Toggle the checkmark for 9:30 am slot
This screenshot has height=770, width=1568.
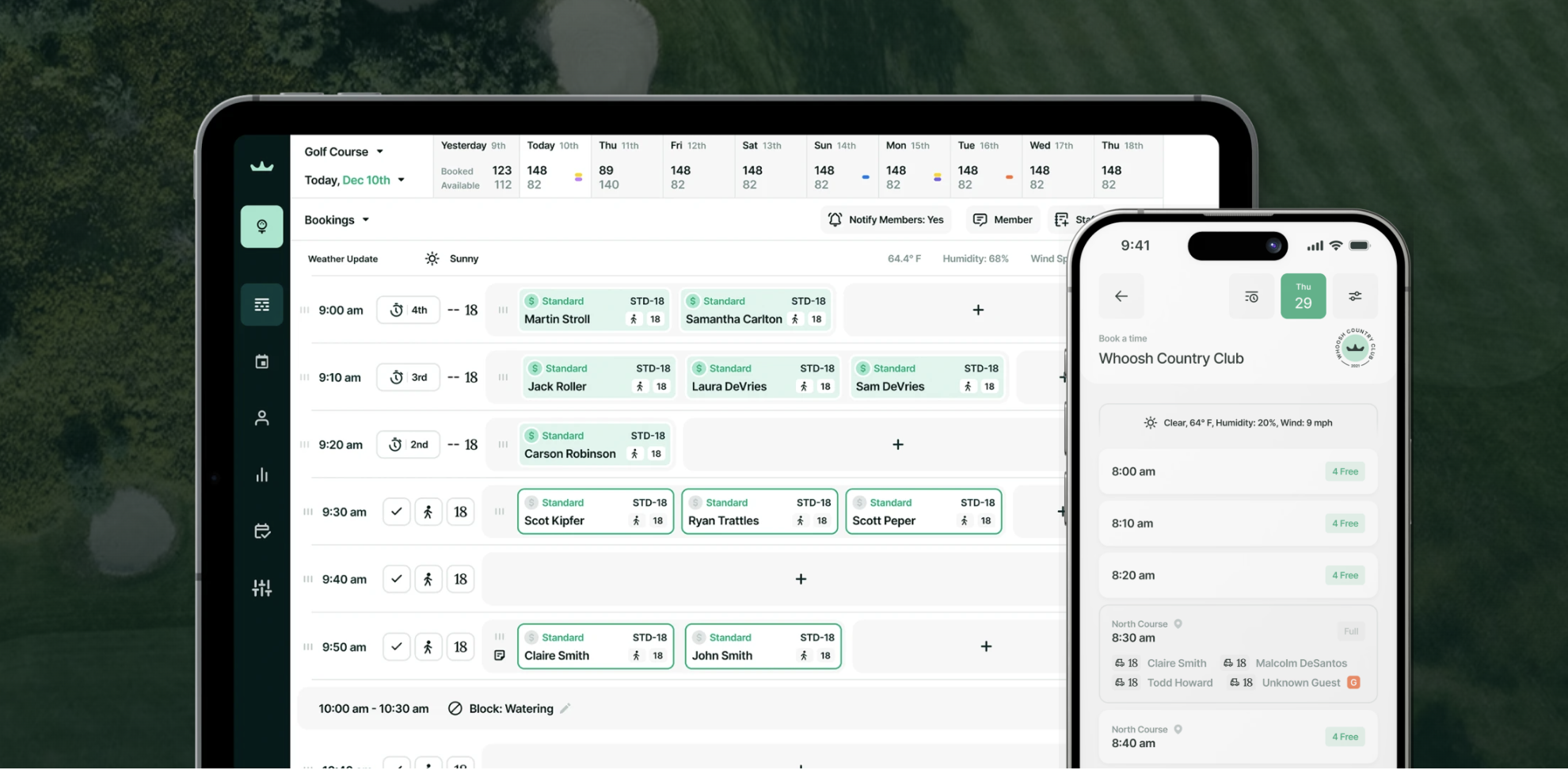coord(396,512)
